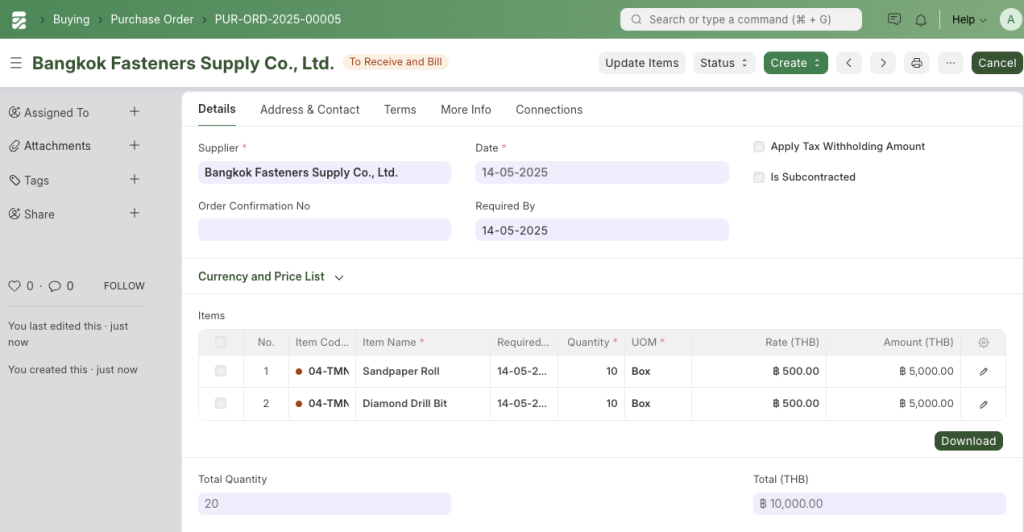This screenshot has width=1024, height=532.
Task: Click the Update Items button
Action: point(642,63)
